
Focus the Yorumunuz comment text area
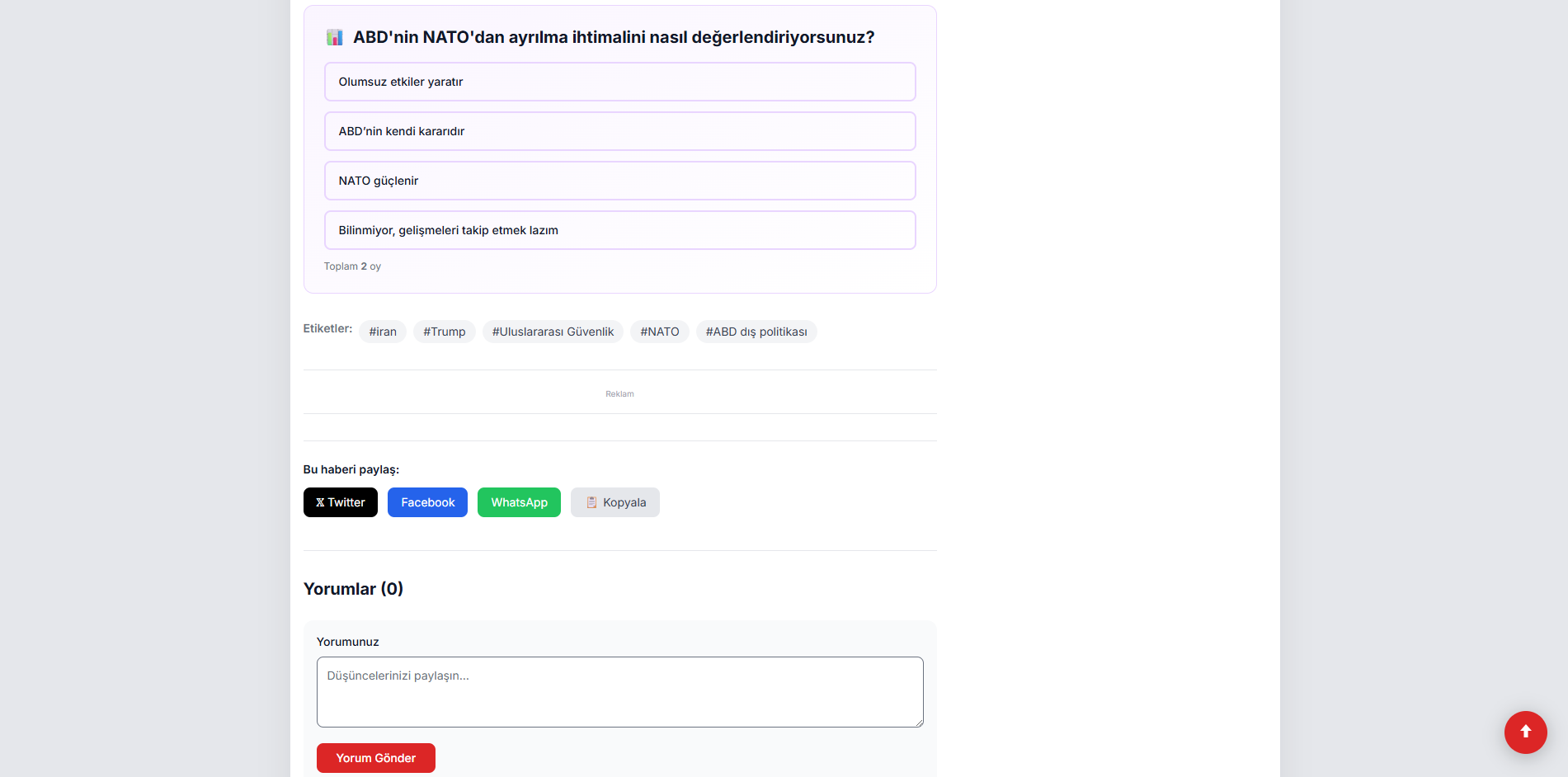point(619,692)
